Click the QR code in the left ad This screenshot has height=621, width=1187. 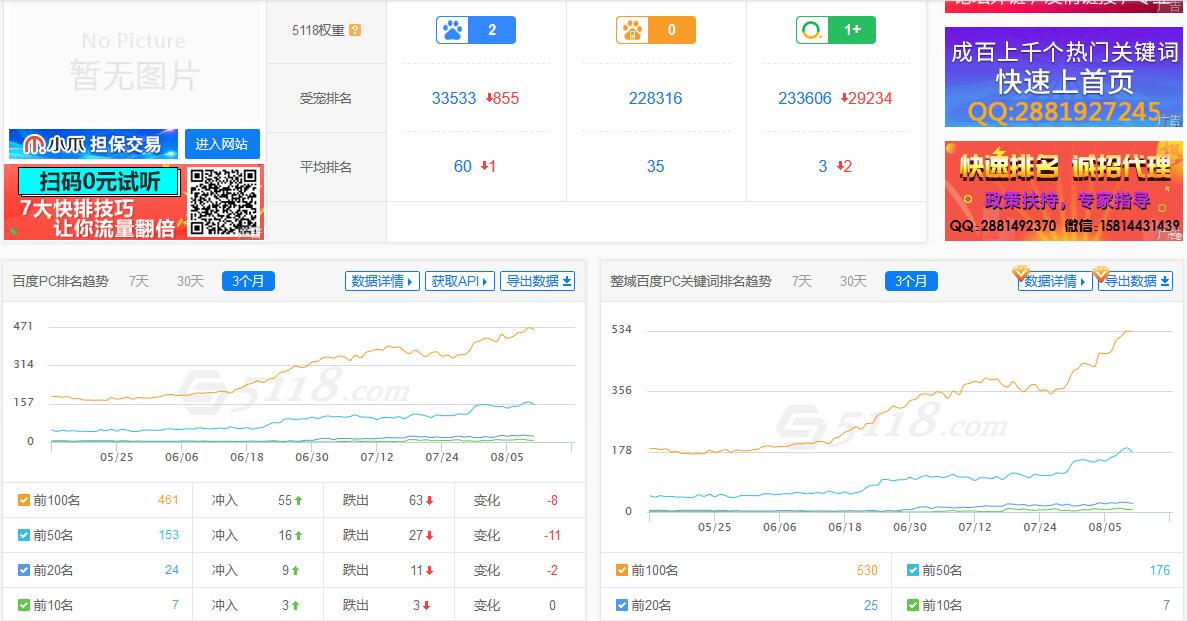tap(224, 201)
